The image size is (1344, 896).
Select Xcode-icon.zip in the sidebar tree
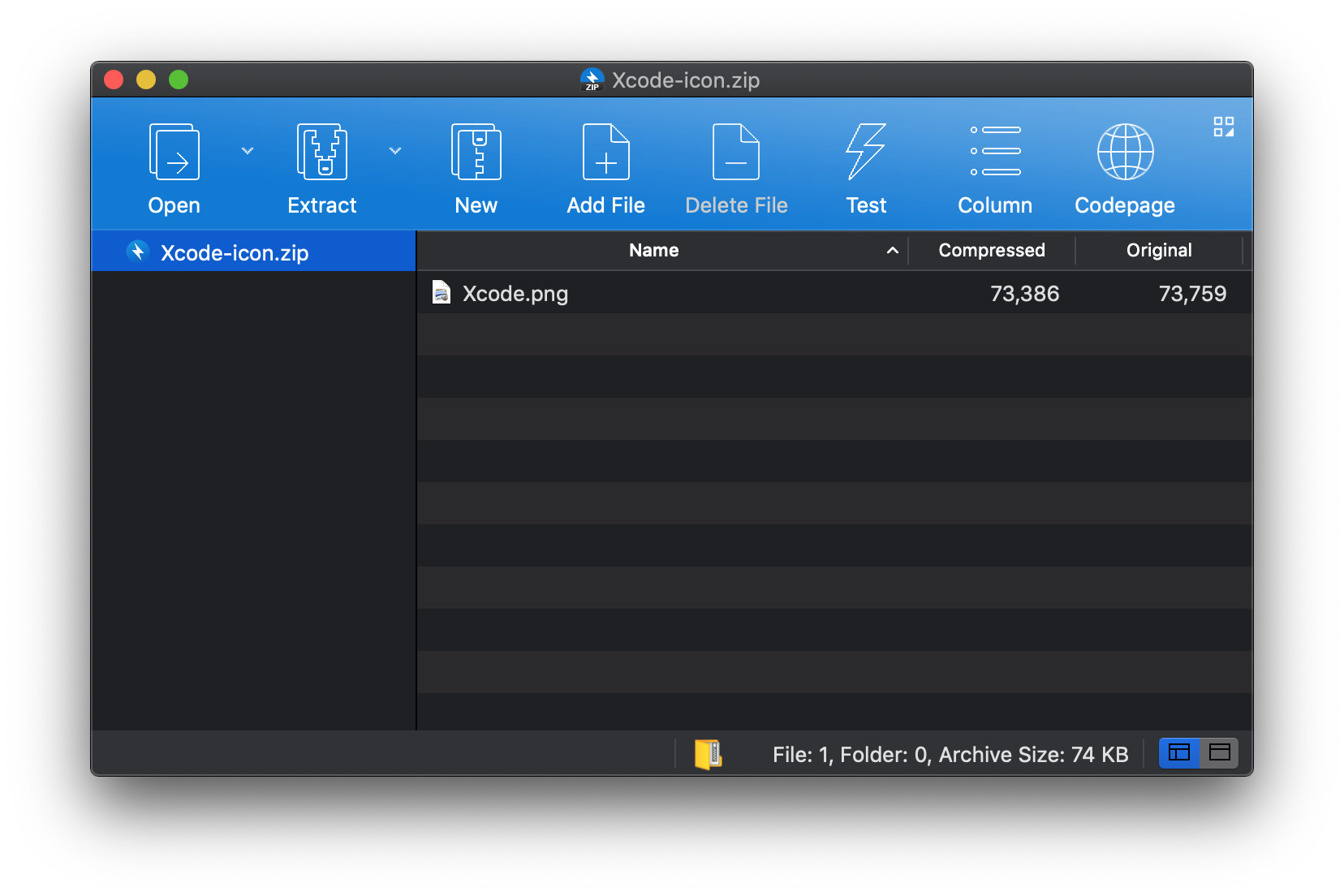(253, 252)
